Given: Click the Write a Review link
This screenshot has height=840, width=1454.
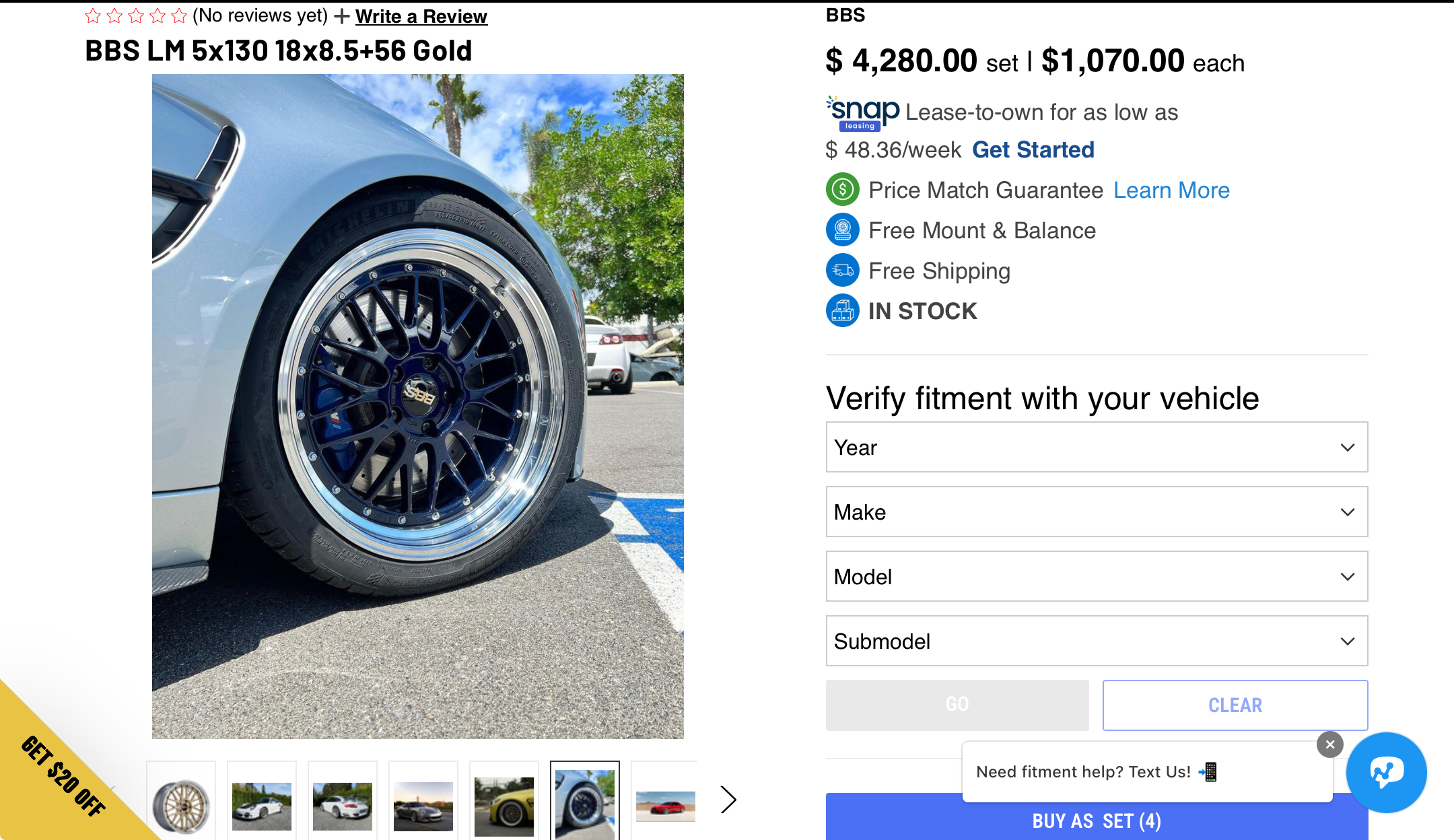Looking at the screenshot, I should pos(421,16).
